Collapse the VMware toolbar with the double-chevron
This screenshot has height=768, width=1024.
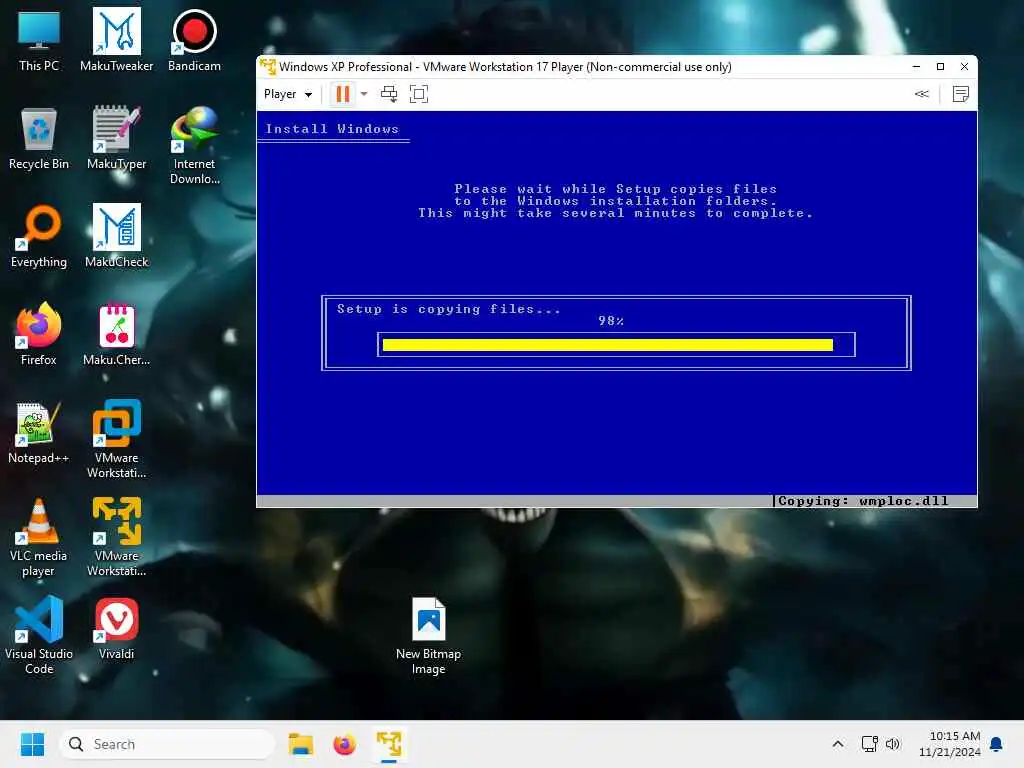pyautogui.click(x=921, y=94)
